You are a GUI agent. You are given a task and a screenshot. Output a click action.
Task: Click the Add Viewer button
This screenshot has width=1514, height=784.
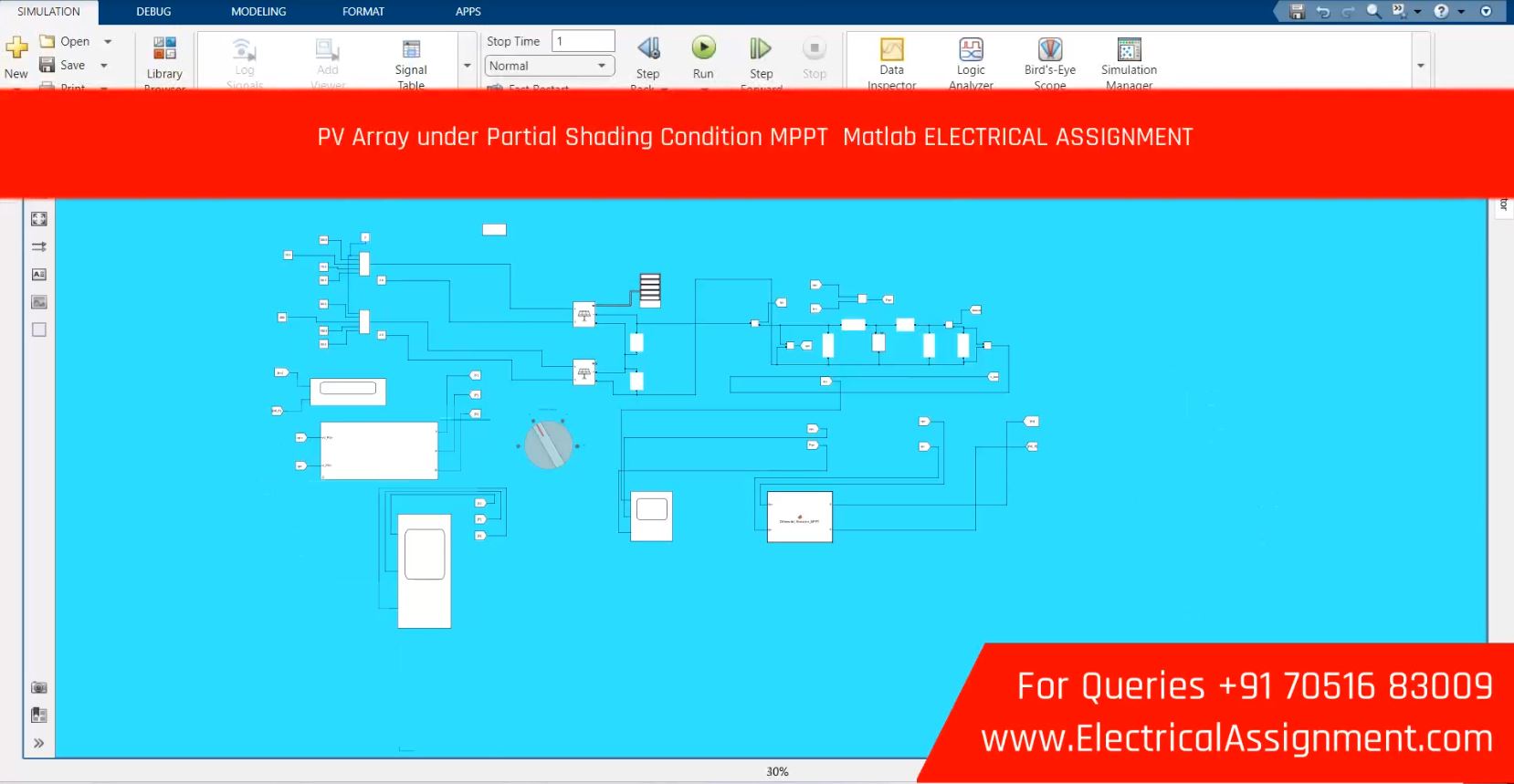coord(328,62)
